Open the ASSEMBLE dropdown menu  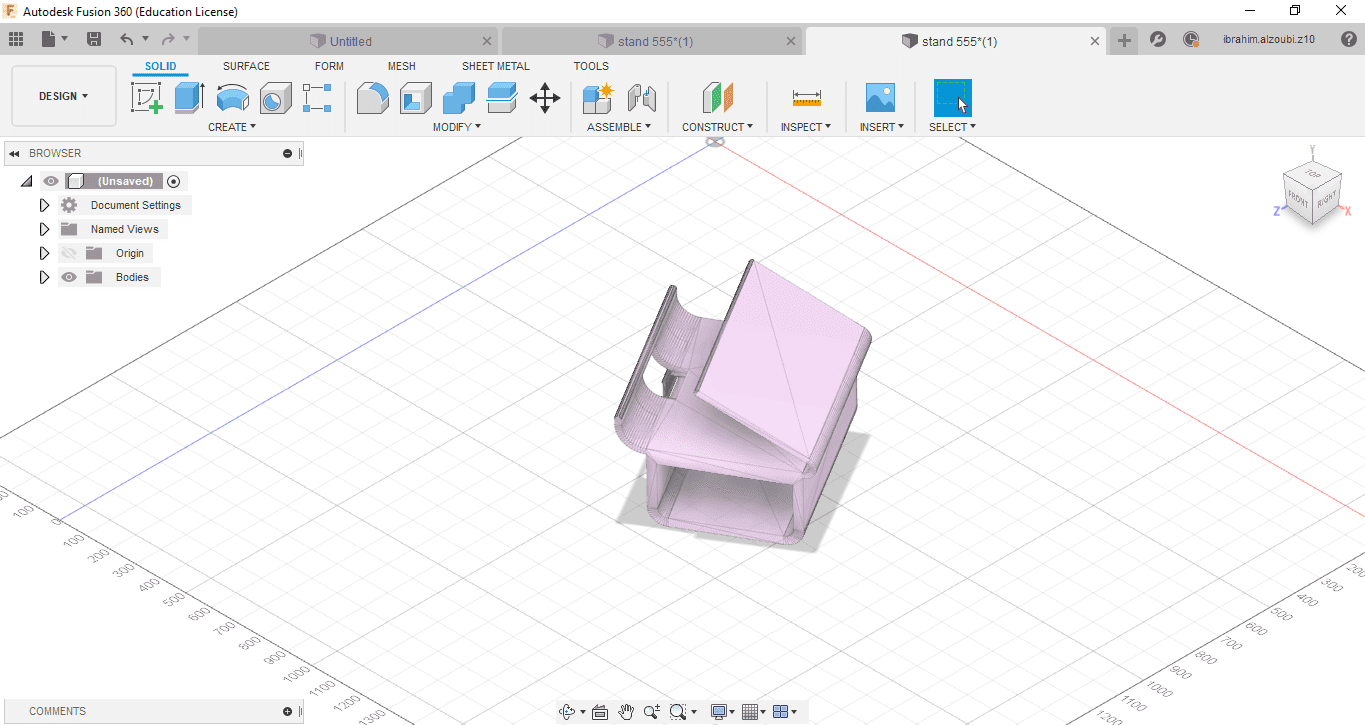619,127
